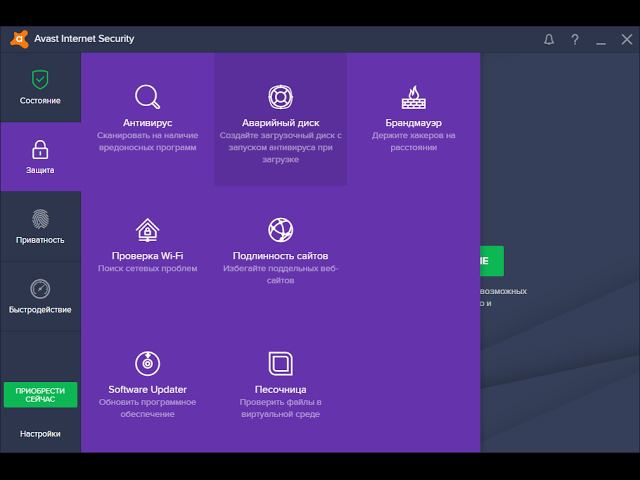Click 'Держите хакеров на расстоянии' description
The image size is (640, 480).
pyautogui.click(x=413, y=141)
